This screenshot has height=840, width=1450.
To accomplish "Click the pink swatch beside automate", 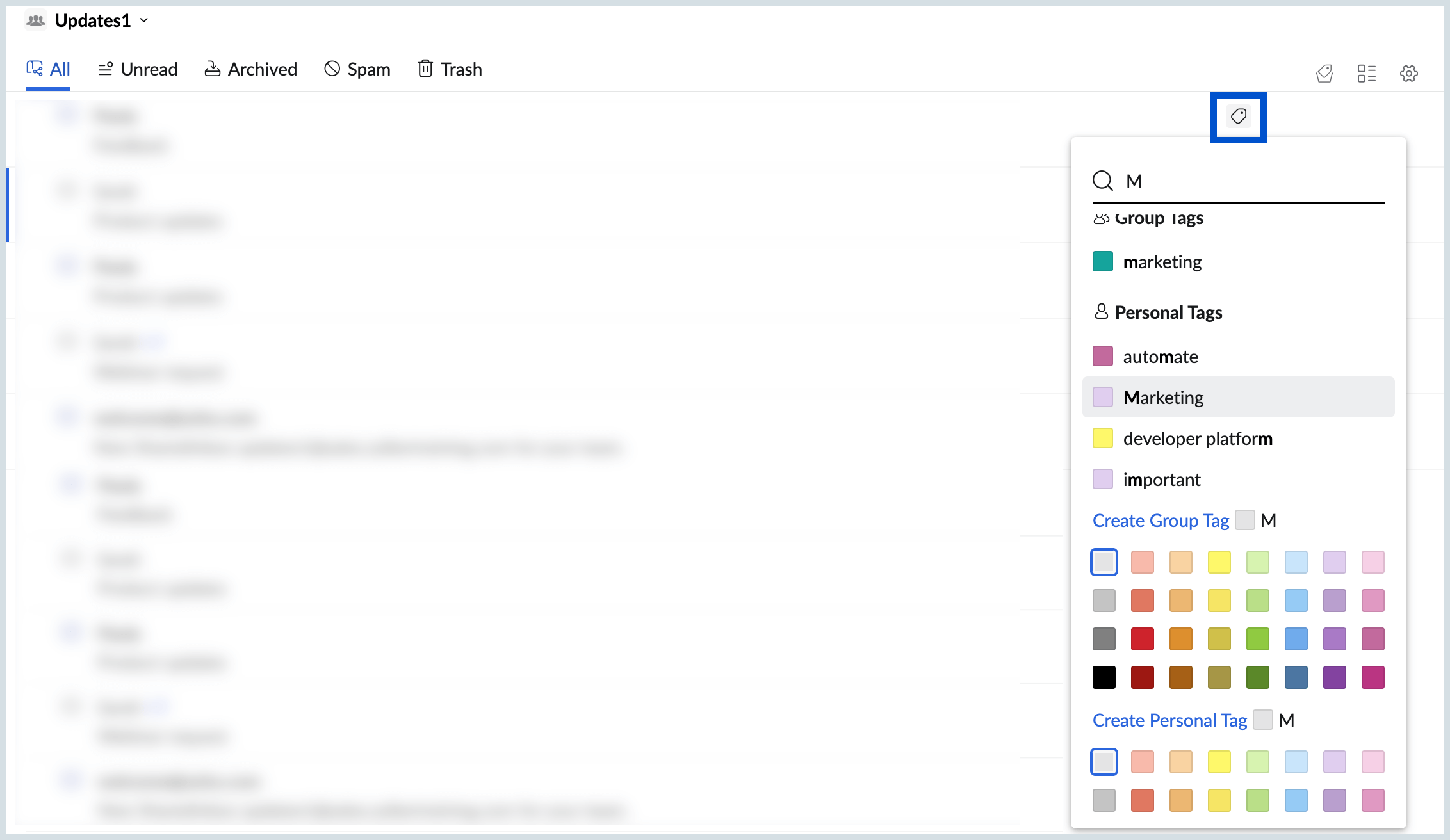I will tap(1103, 356).
